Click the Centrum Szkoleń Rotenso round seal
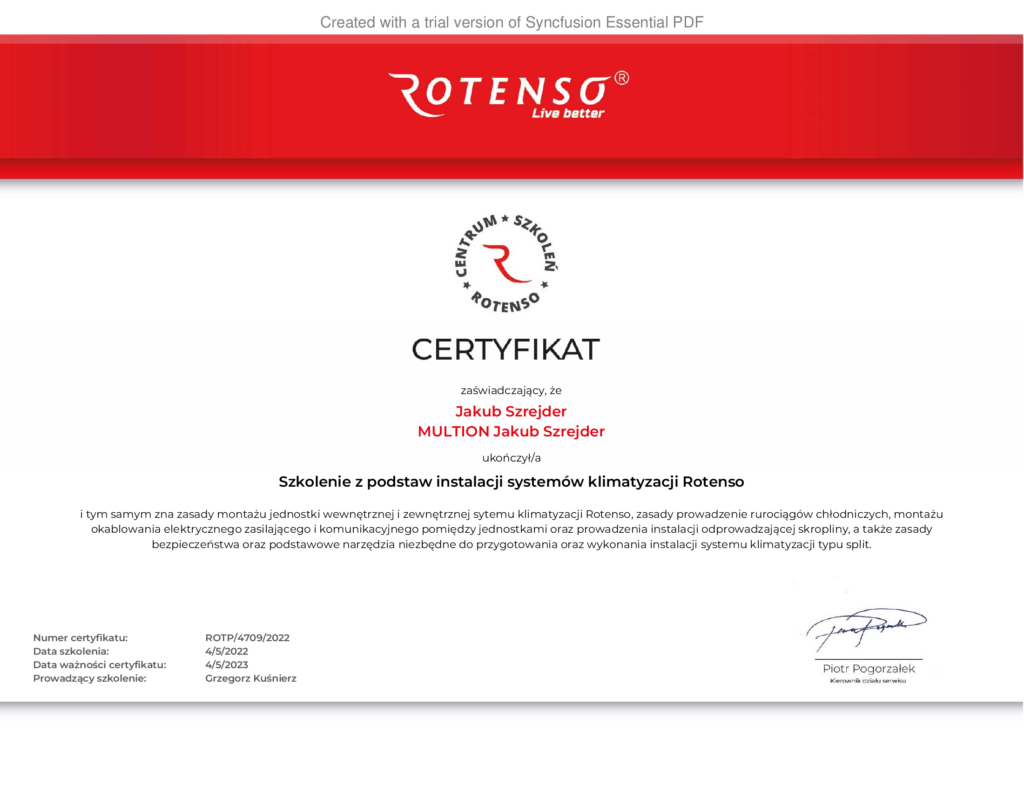 (506, 263)
